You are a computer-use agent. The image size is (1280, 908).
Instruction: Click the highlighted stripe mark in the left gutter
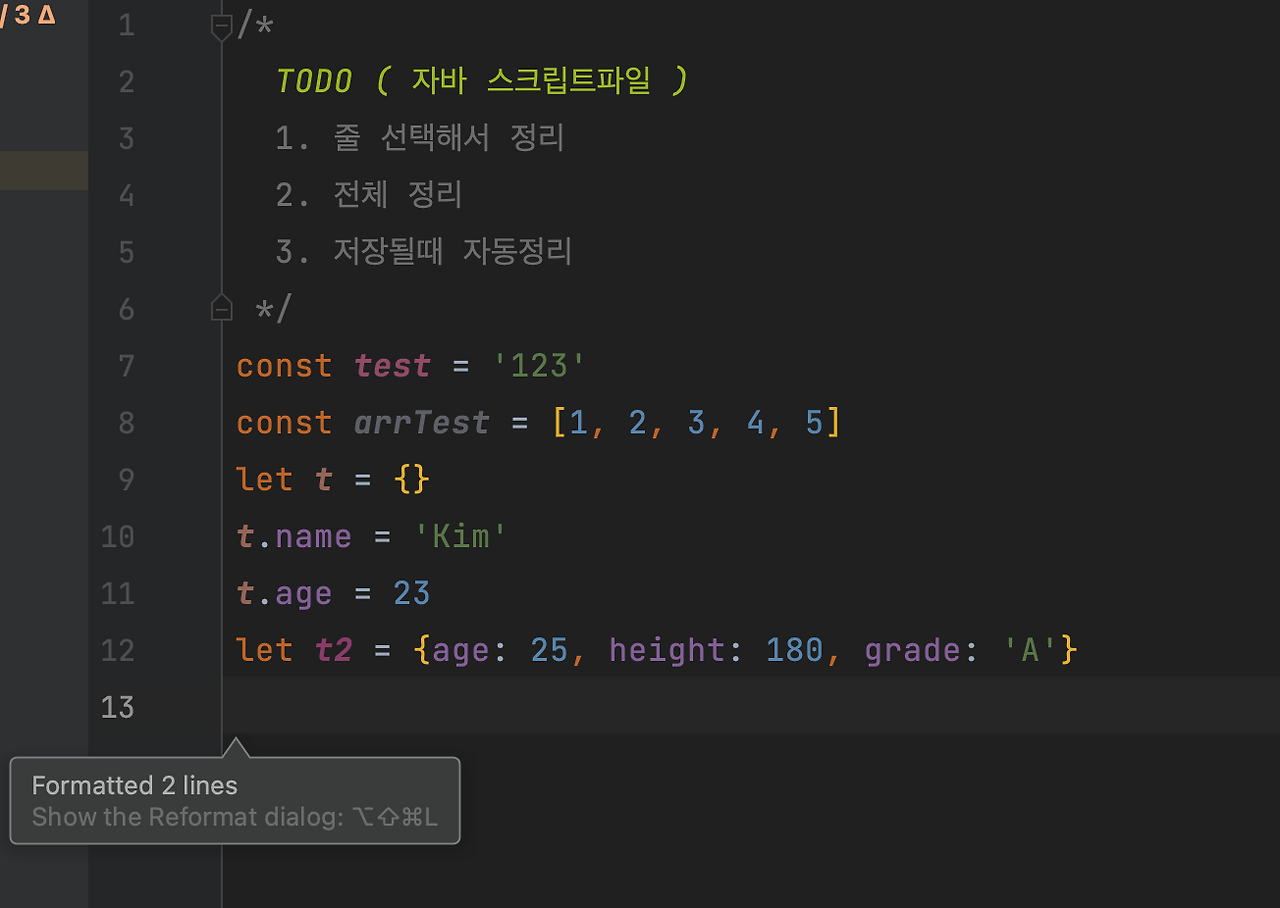[44, 170]
